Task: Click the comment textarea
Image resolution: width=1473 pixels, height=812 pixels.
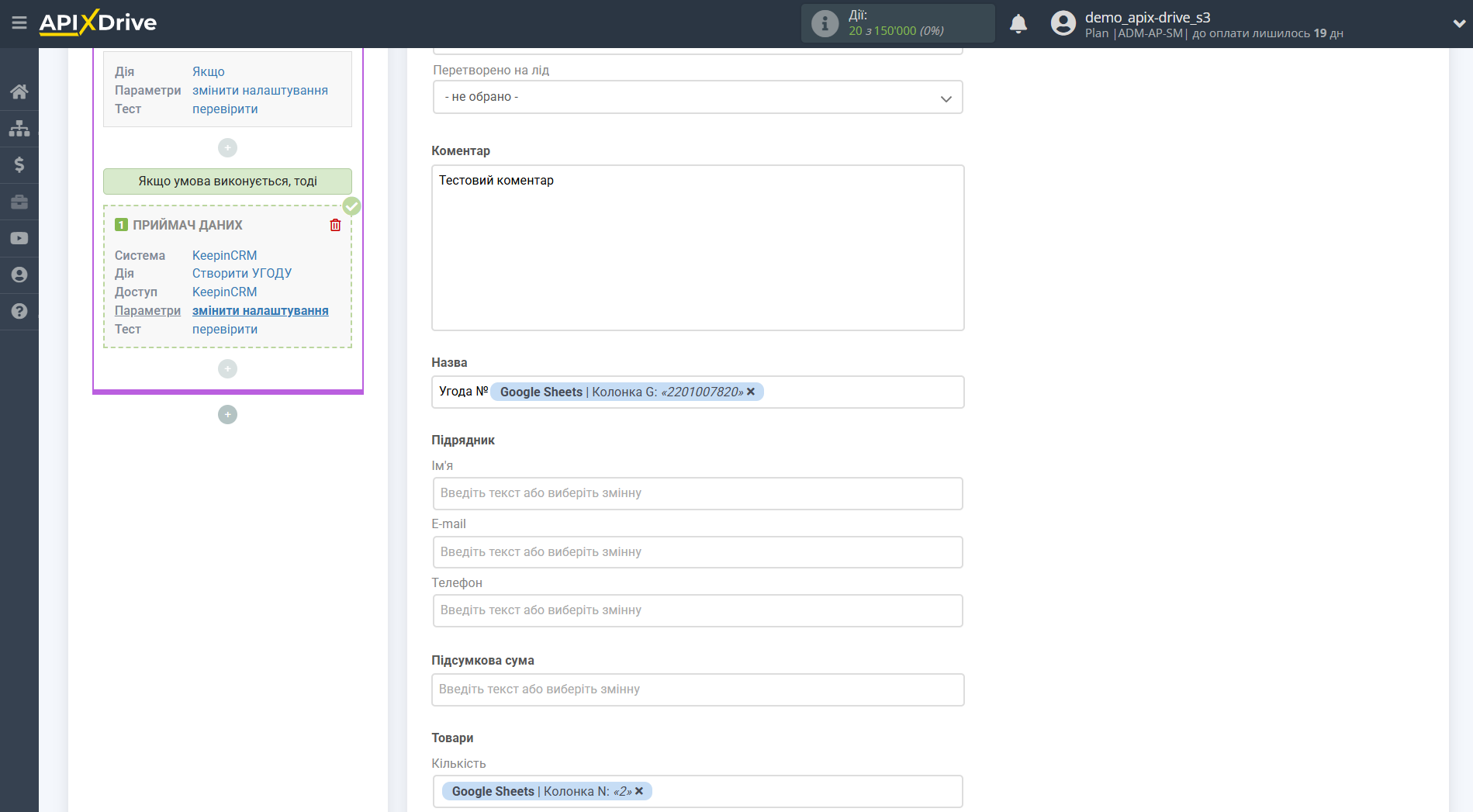Action: click(x=697, y=247)
